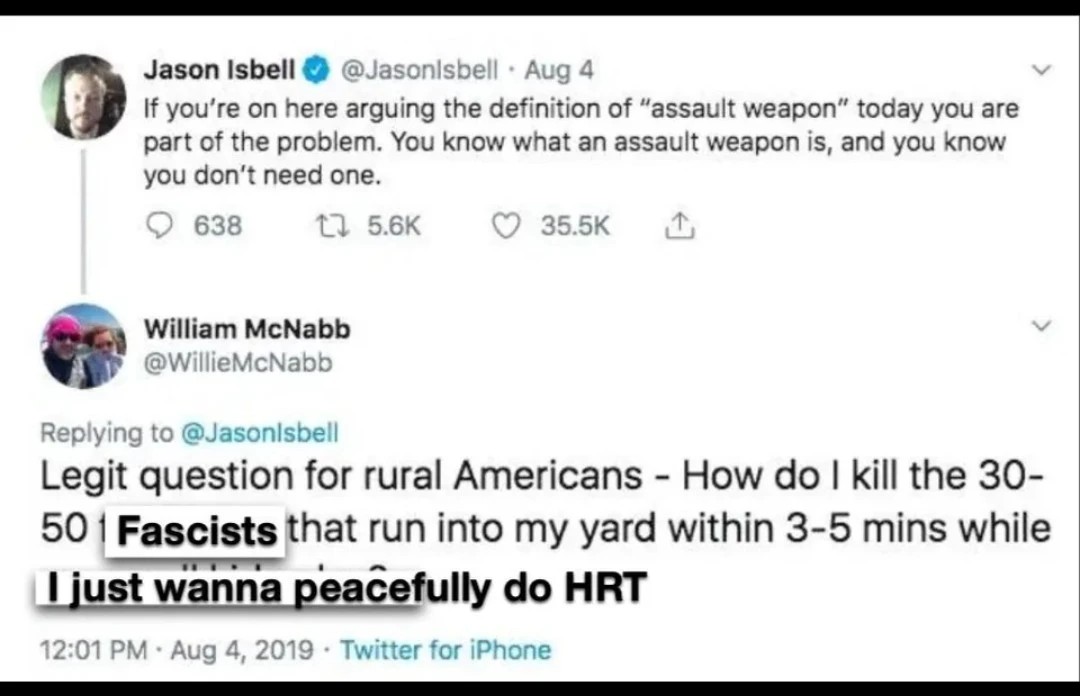View the 5.6K retweet count
This screenshot has height=696, width=1080.
[394, 226]
